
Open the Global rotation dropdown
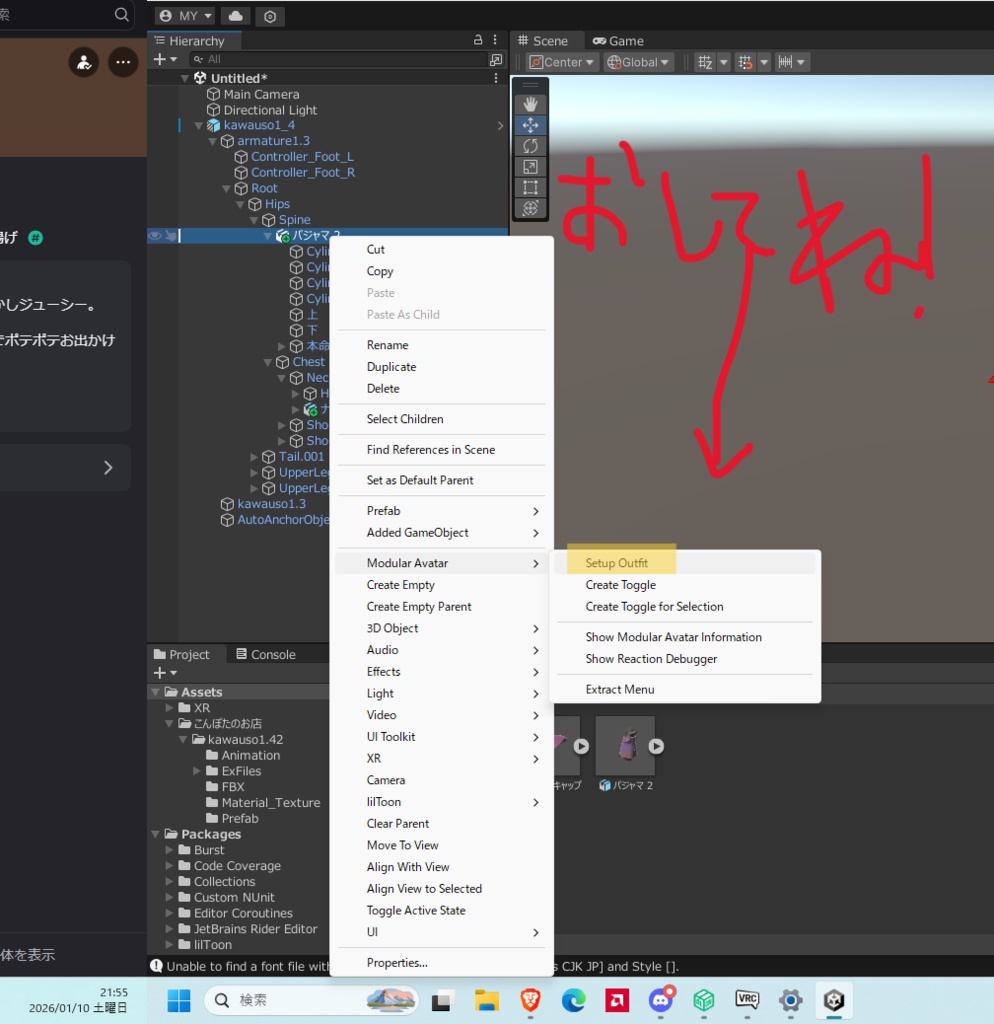coord(639,62)
